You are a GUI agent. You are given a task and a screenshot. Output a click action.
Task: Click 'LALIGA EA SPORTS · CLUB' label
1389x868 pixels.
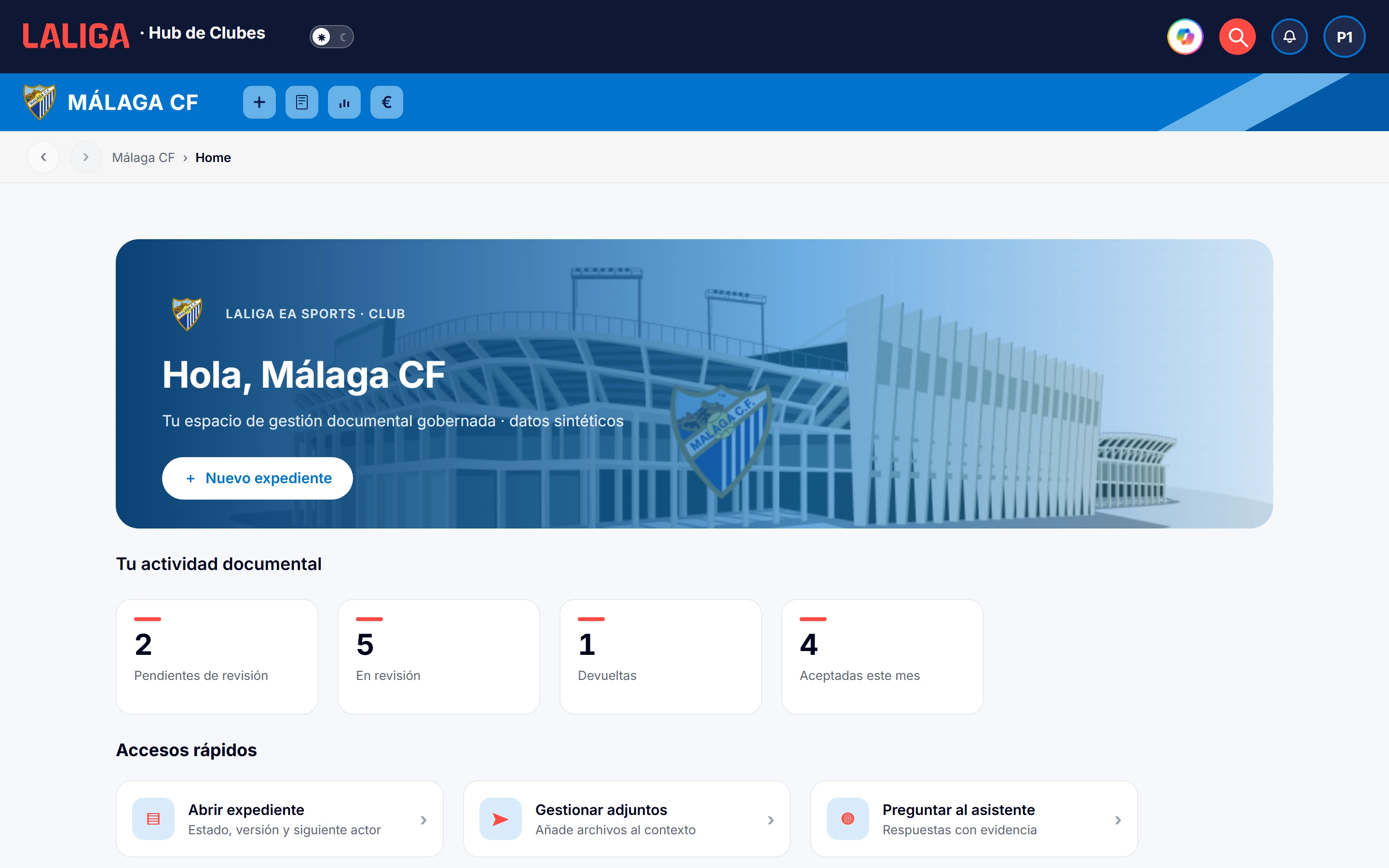pos(315,314)
